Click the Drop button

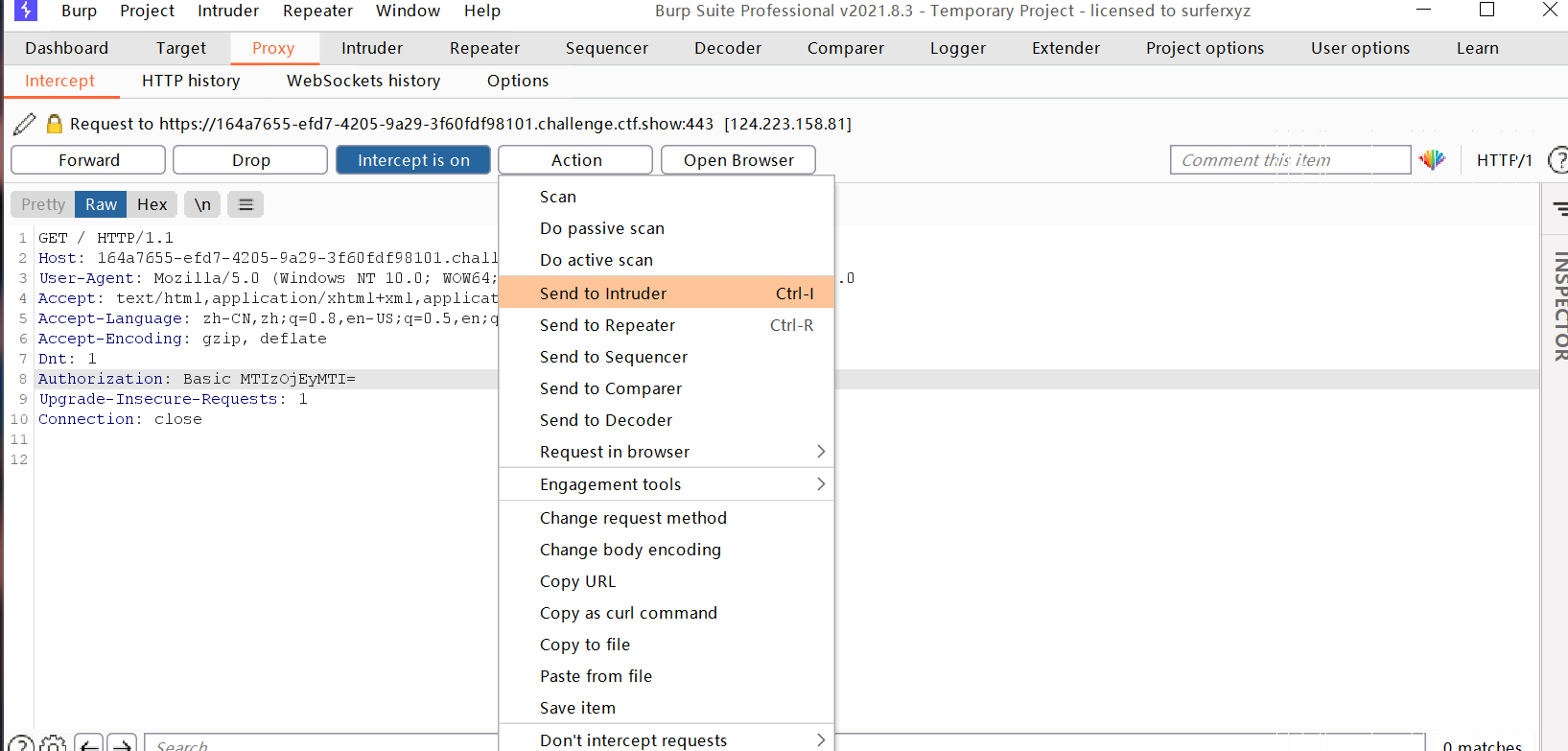[x=250, y=160]
